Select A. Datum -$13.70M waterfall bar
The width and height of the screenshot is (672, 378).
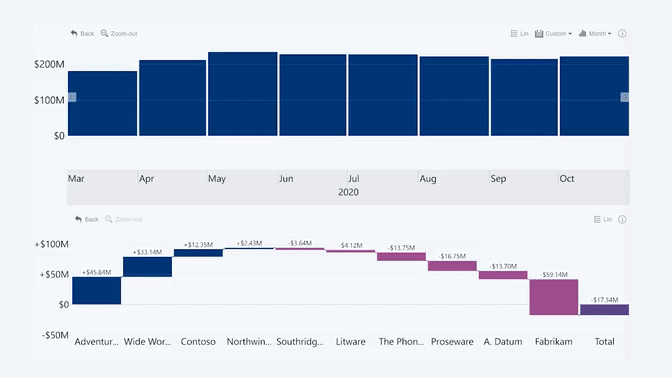click(503, 275)
